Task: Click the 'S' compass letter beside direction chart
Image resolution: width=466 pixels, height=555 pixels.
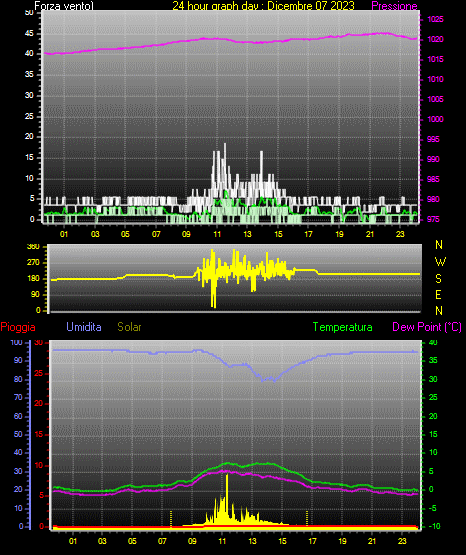Action: 438,279
